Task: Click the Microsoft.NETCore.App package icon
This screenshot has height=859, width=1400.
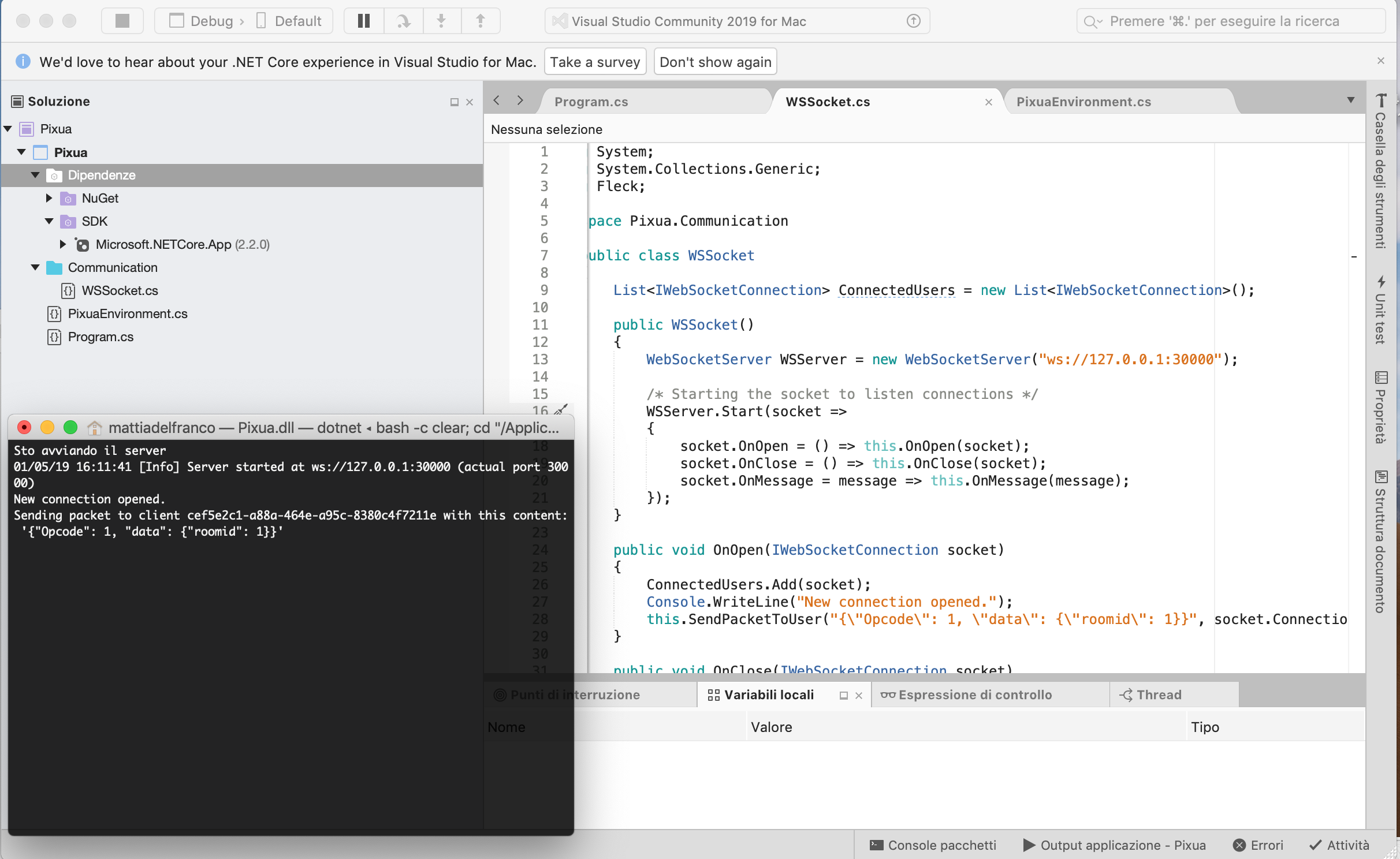Action: (x=83, y=245)
